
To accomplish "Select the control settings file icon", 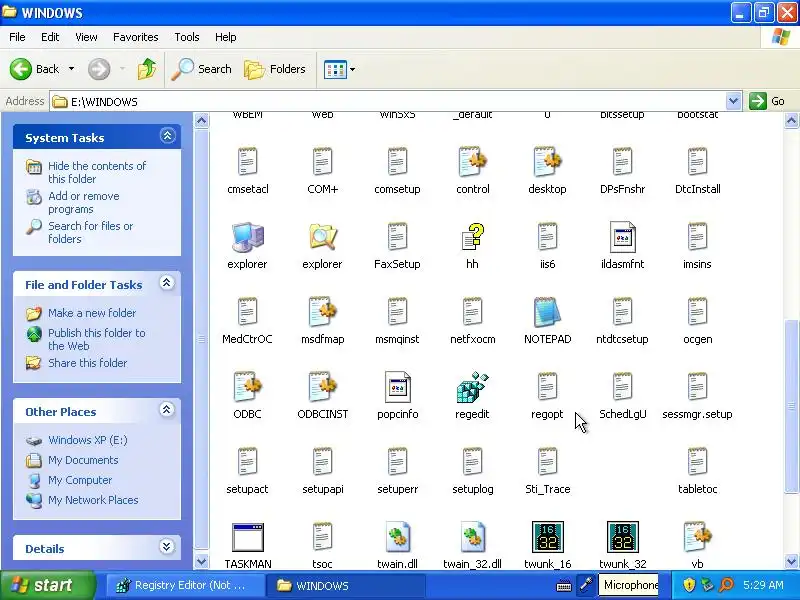I will [x=472, y=162].
